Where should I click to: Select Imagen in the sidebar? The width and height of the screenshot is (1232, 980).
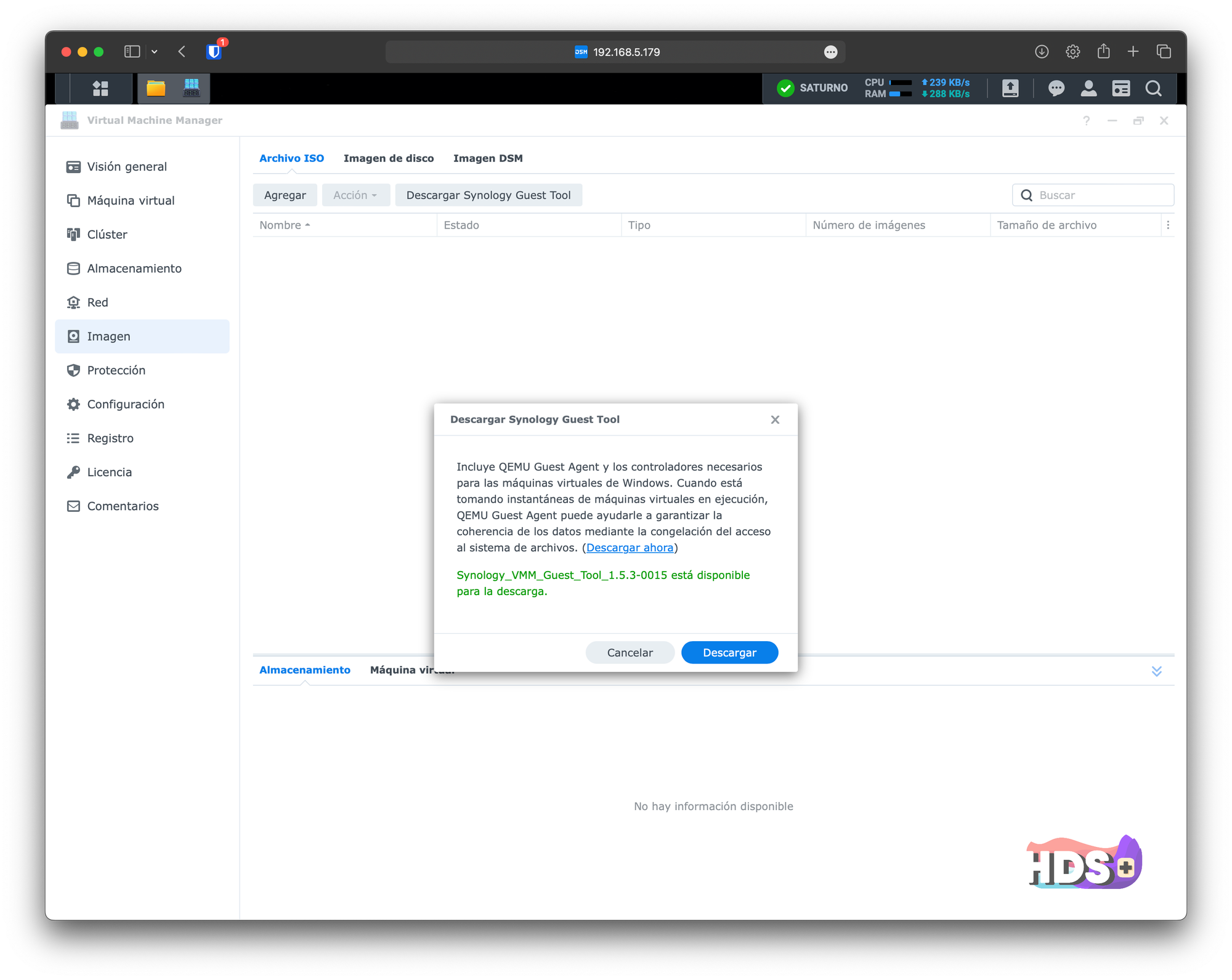(142, 336)
